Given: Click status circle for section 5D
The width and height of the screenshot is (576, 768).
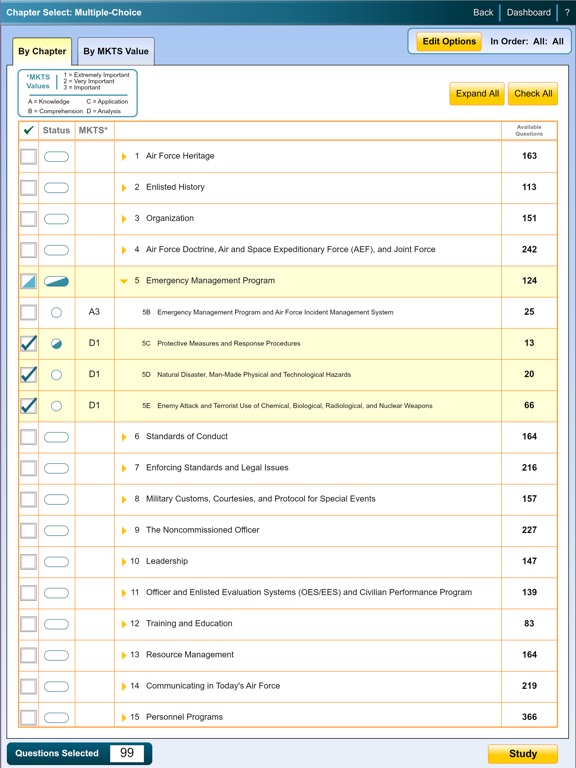Looking at the screenshot, I should (56, 375).
